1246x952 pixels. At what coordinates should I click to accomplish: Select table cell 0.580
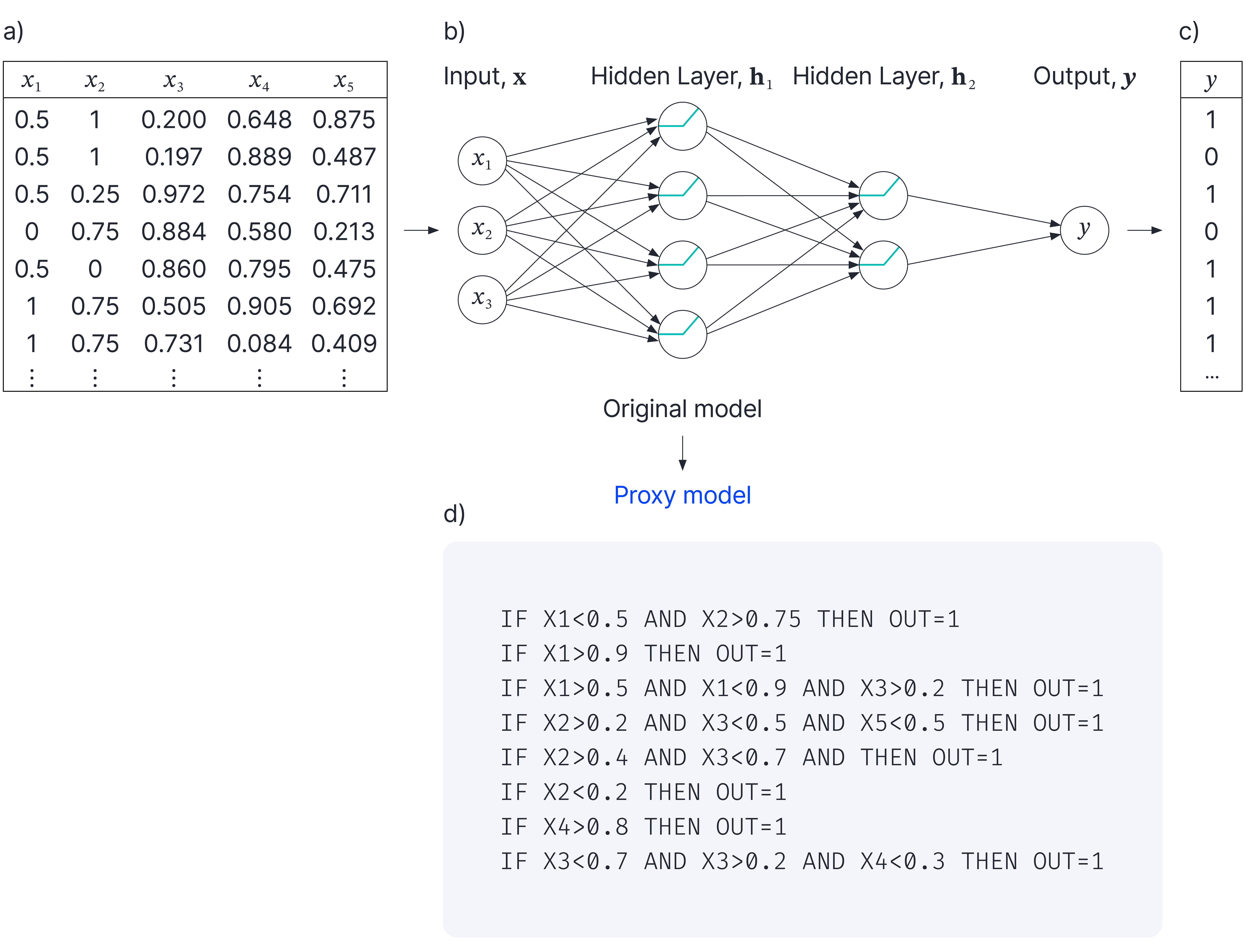click(x=259, y=232)
